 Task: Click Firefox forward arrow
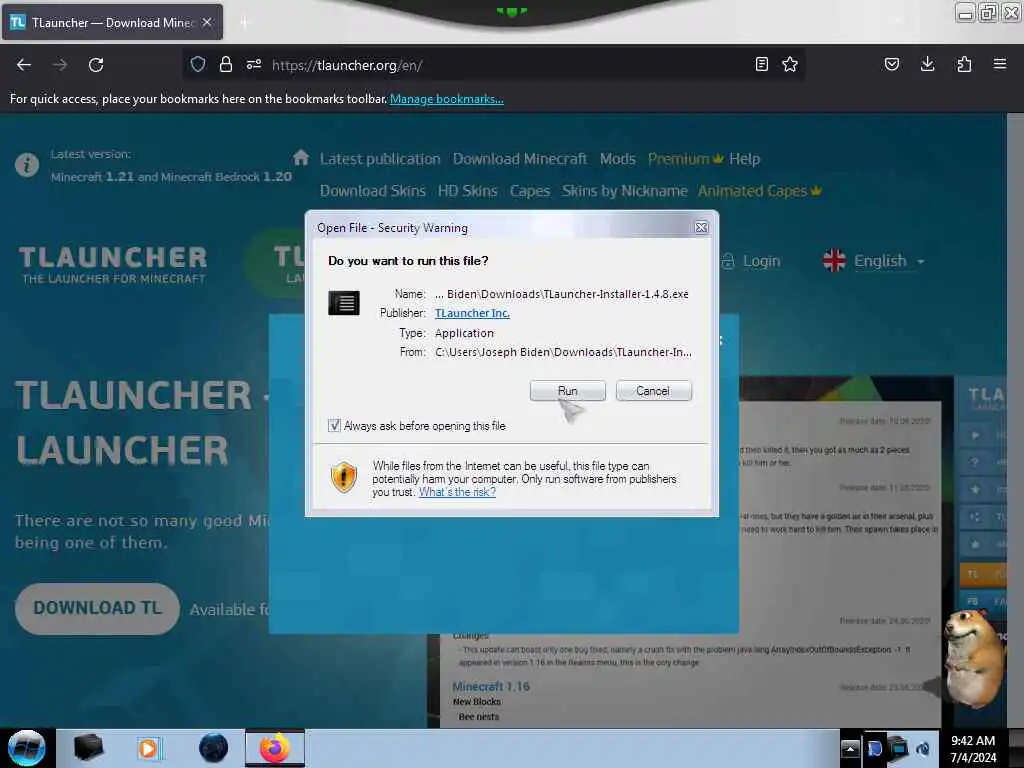[x=60, y=65]
